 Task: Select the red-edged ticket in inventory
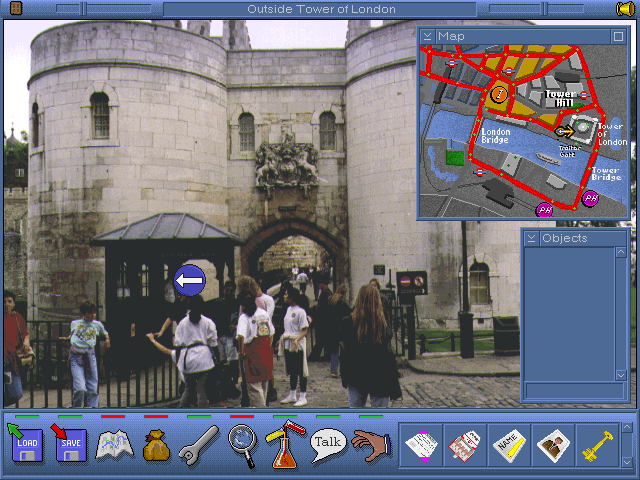(465, 446)
